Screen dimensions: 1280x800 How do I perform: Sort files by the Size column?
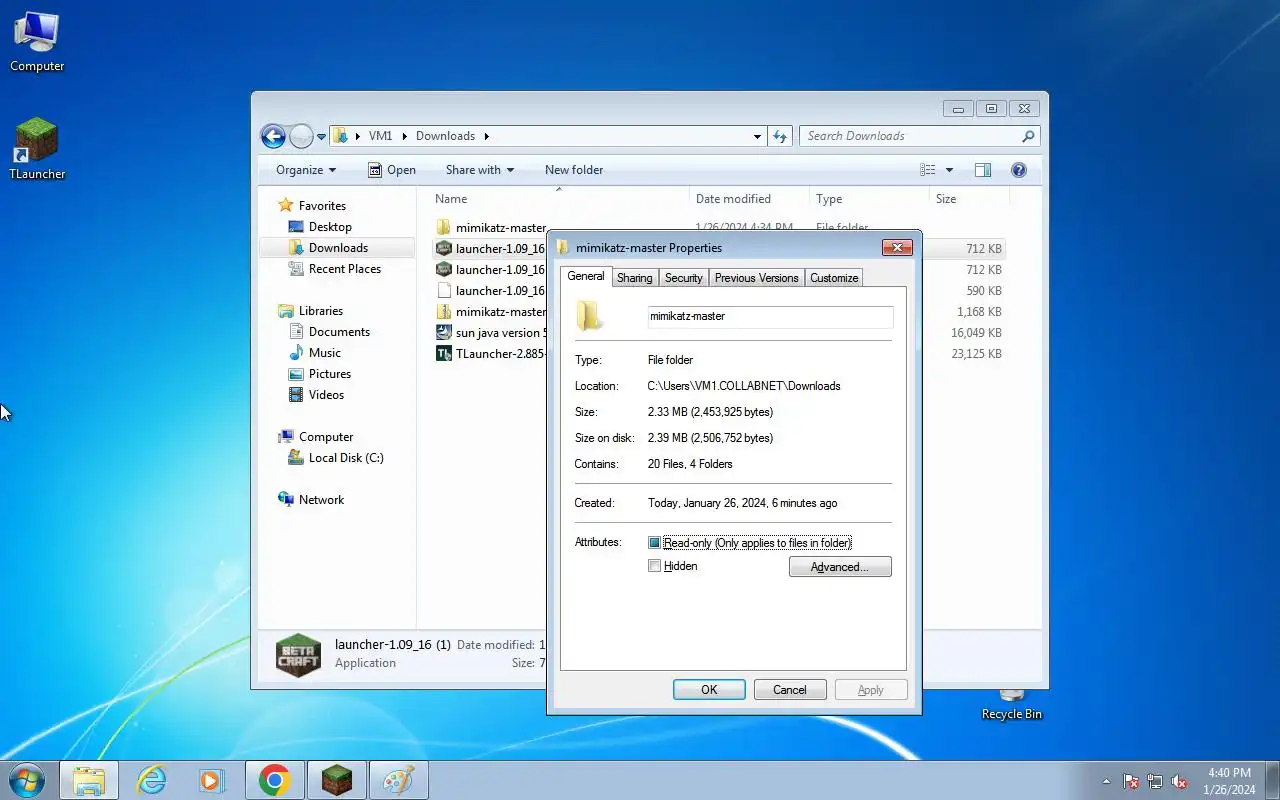pos(969,199)
